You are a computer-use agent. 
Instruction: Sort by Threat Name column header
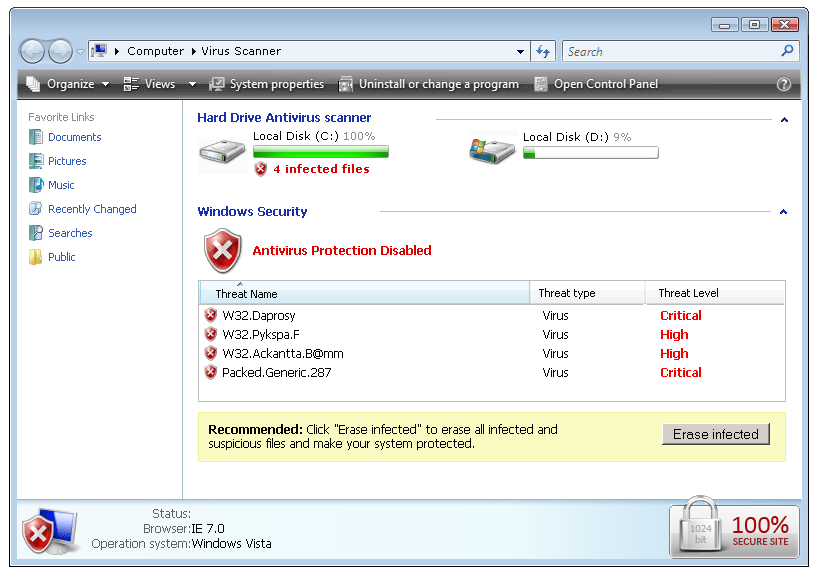[x=364, y=293]
